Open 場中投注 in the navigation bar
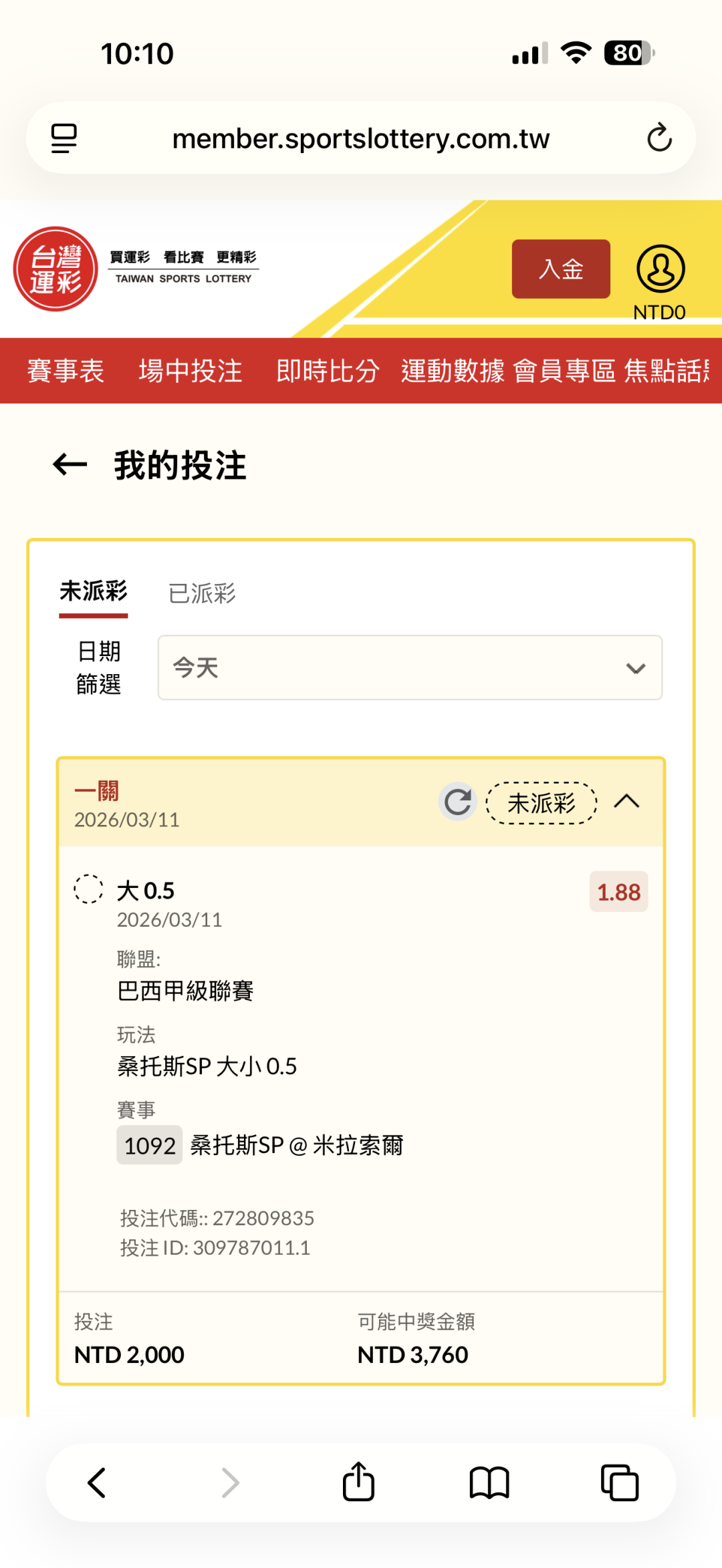Viewport: 722px width, 1568px height. pos(191,371)
